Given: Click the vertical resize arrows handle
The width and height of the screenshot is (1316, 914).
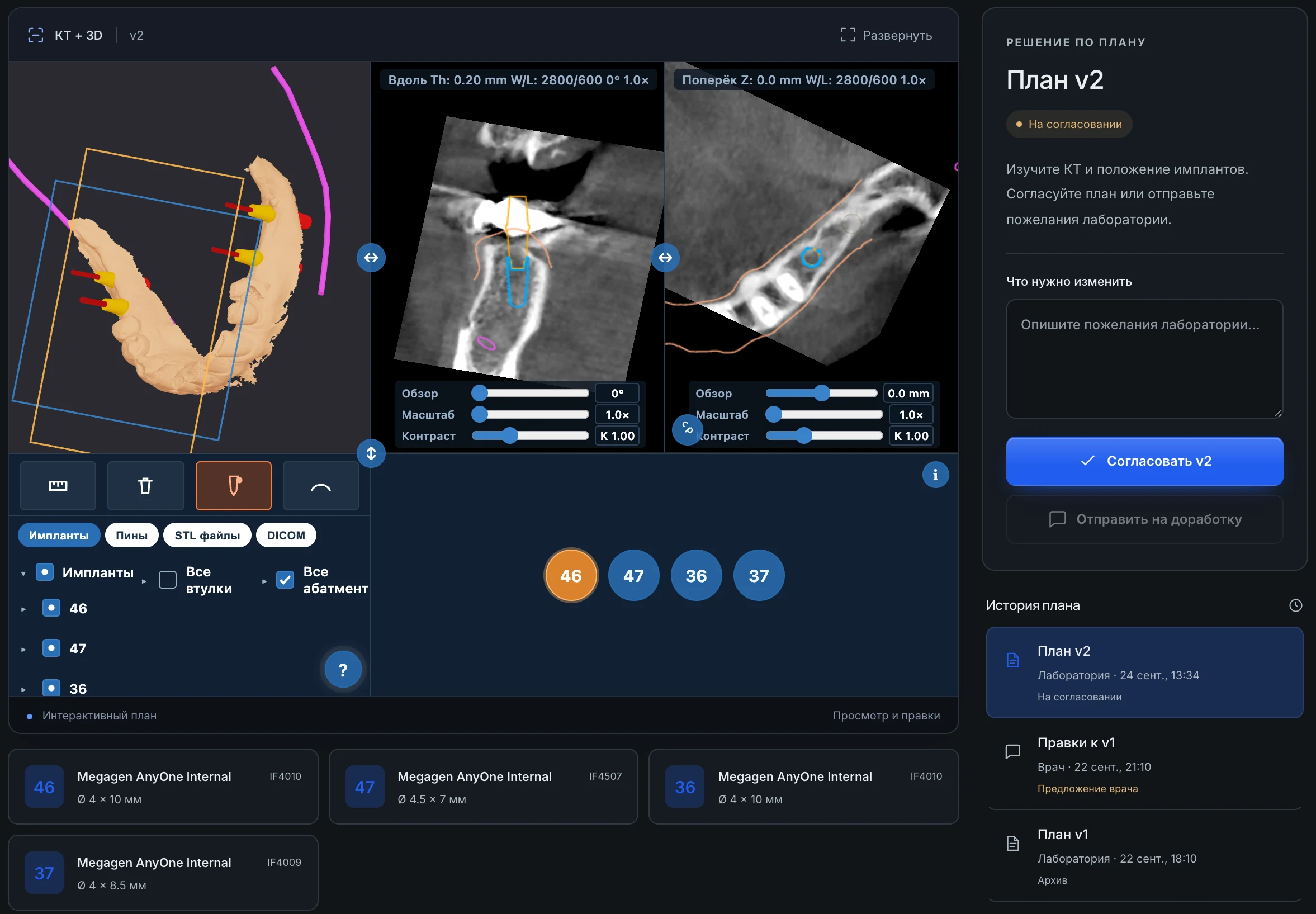Looking at the screenshot, I should pos(371,453).
